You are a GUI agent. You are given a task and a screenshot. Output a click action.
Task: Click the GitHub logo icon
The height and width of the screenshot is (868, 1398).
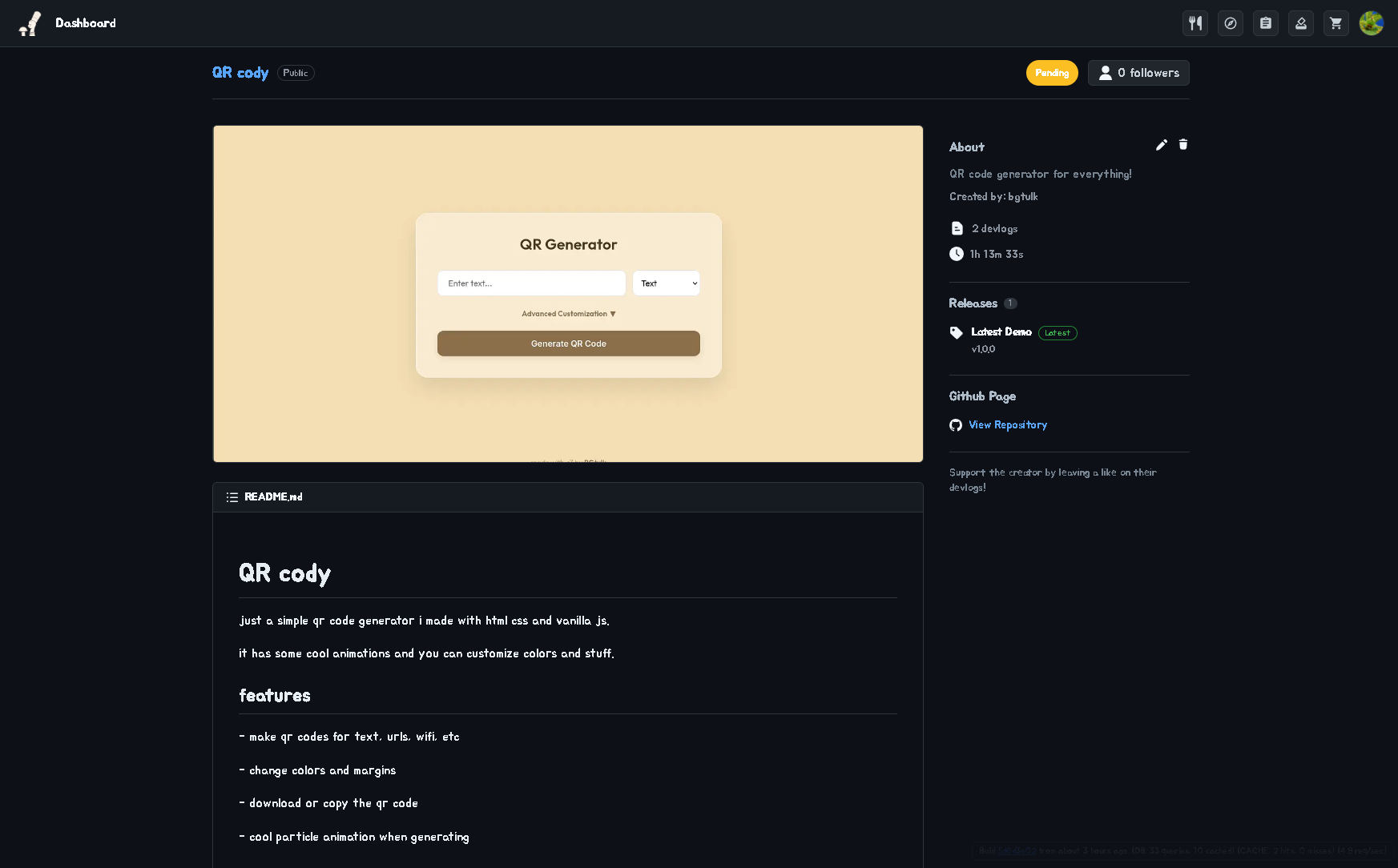[x=956, y=425]
